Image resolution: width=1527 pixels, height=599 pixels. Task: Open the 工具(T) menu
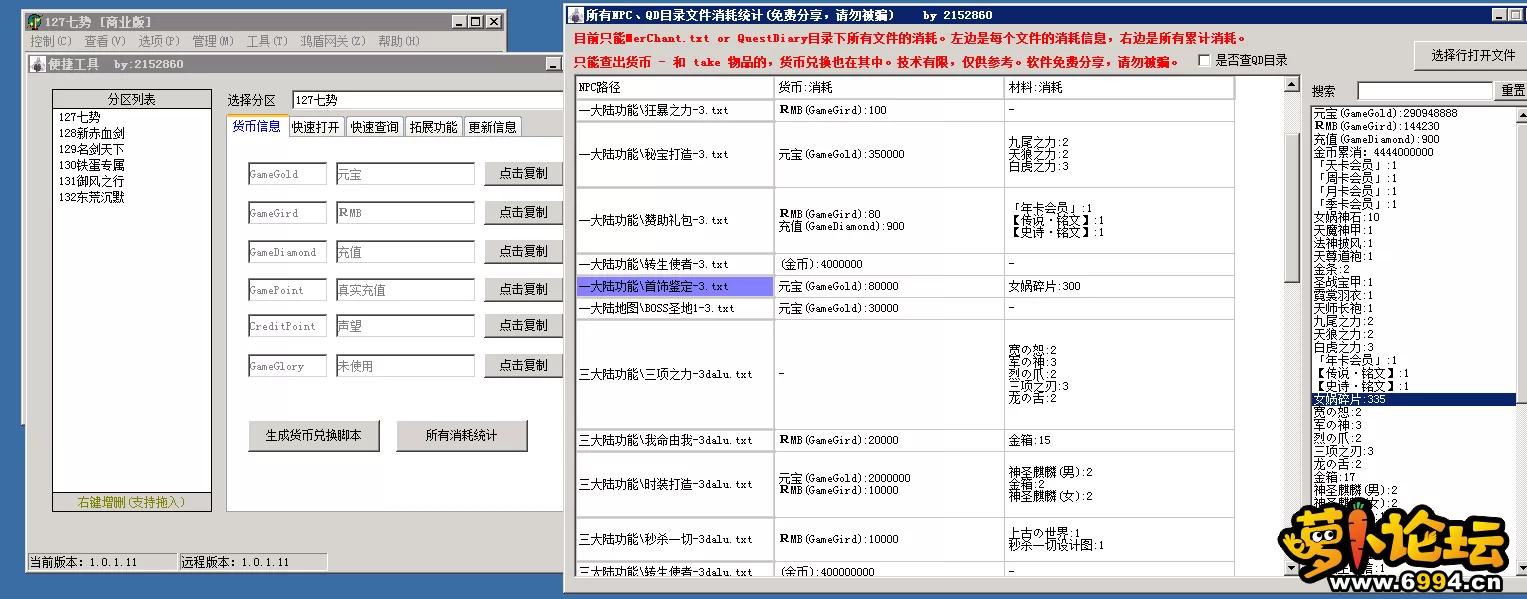point(266,41)
